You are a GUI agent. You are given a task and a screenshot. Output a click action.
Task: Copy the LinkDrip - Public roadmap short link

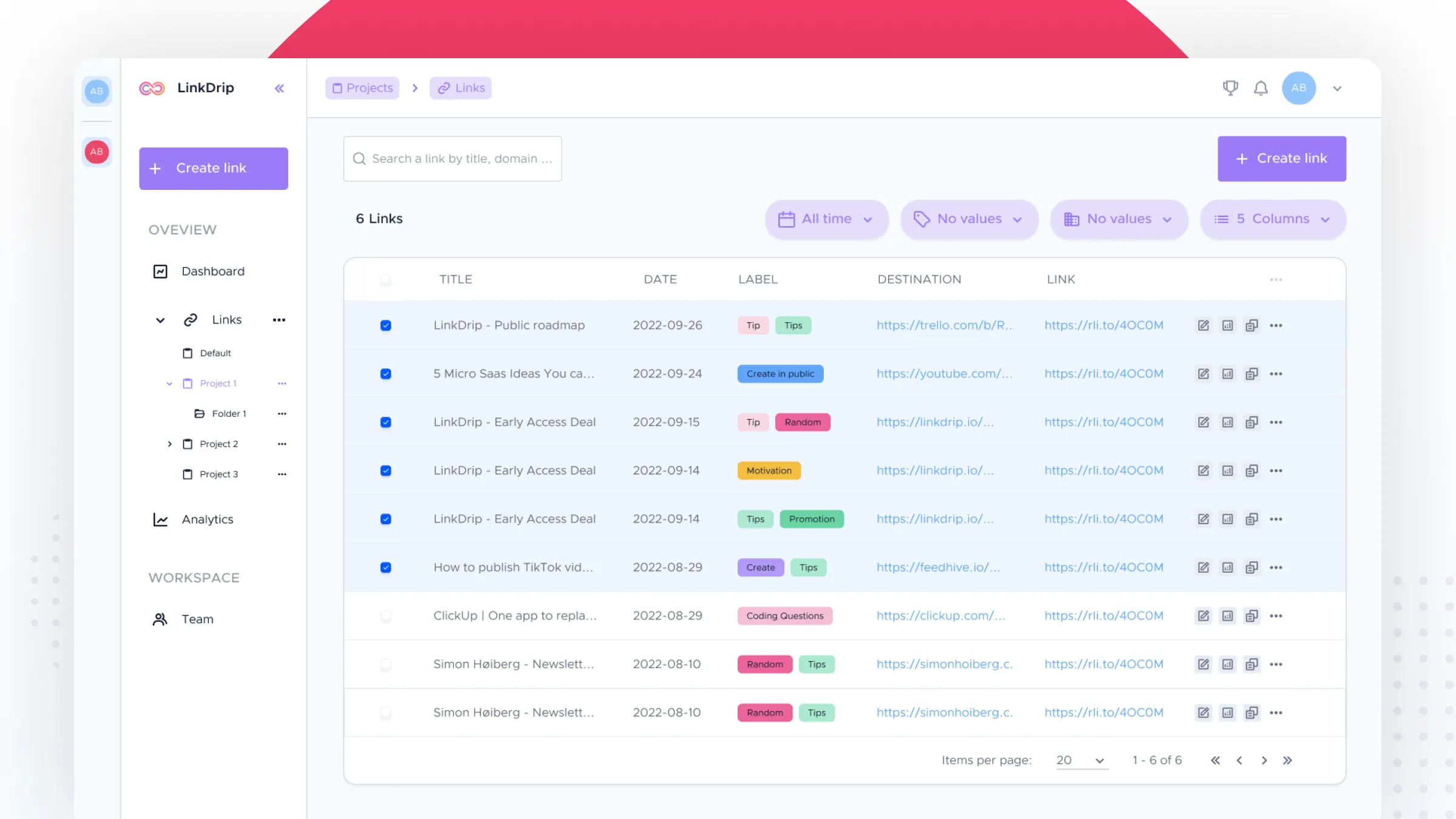click(x=1252, y=325)
